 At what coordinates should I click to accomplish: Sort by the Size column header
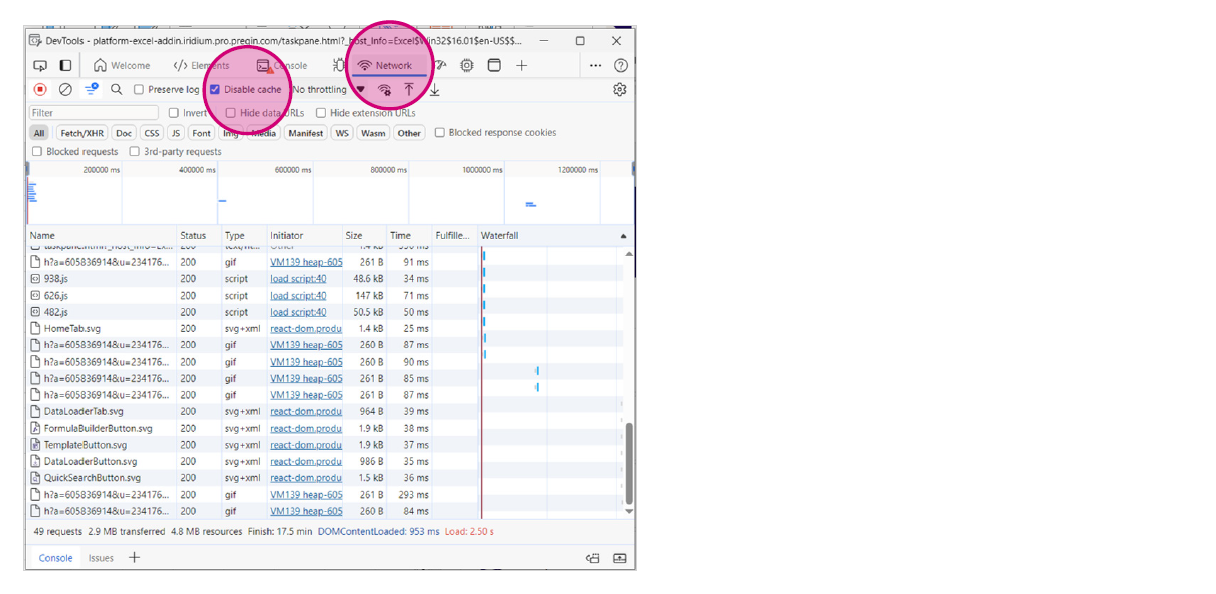pos(364,236)
